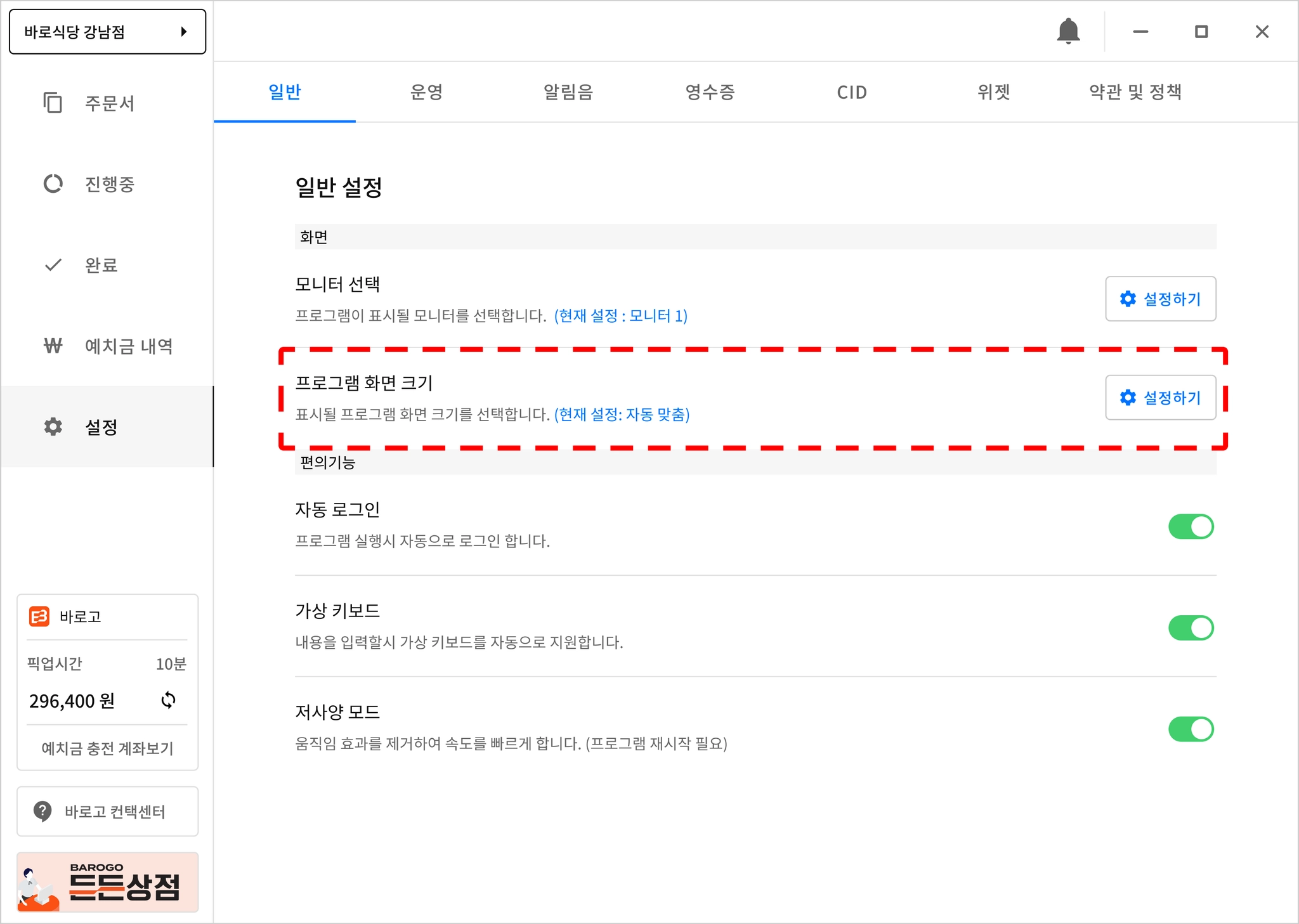The width and height of the screenshot is (1299, 924).
Task: Open 주문서 from the sidebar
Action: pos(89,103)
